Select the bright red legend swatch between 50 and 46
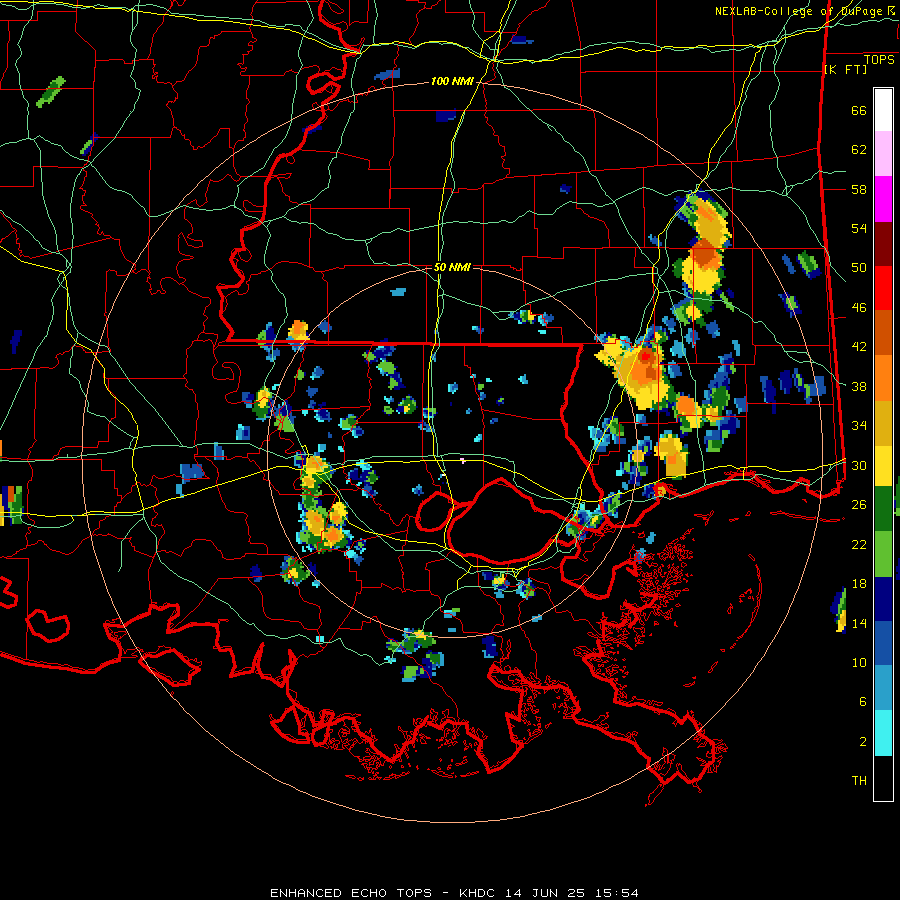Viewport: 900px width, 900px height. [883, 288]
